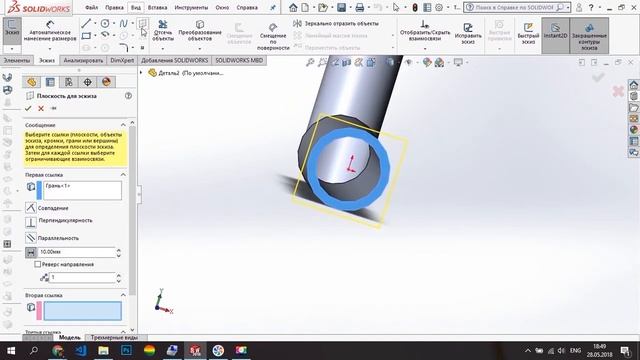
Task: Click Отобразить/Скрыть взаимосвязи tool
Action: pyautogui.click(x=425, y=31)
